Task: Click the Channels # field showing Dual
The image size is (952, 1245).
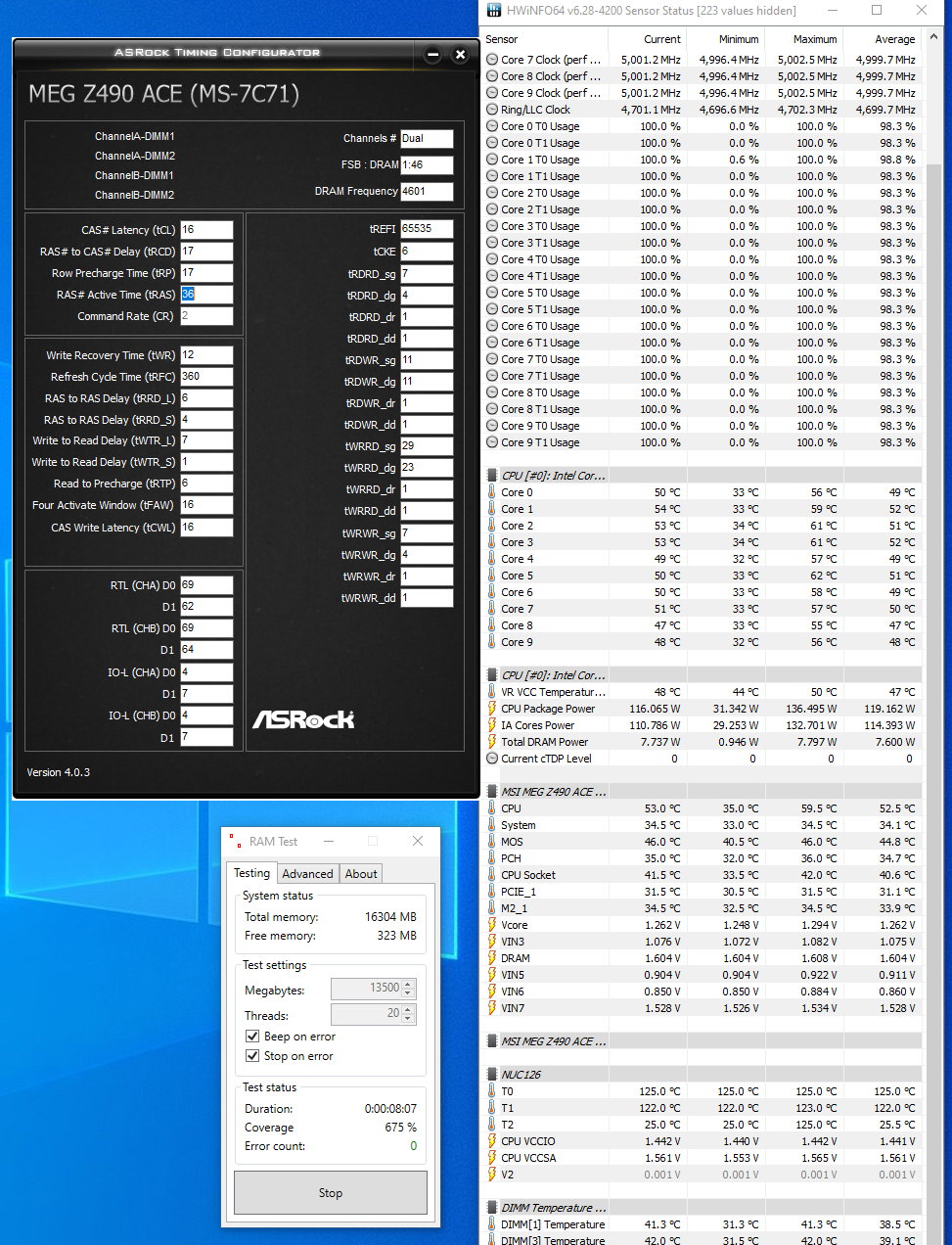Action: [x=427, y=139]
